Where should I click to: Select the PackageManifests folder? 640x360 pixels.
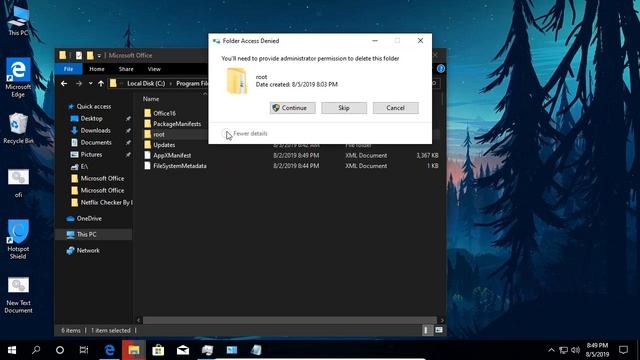[177, 124]
